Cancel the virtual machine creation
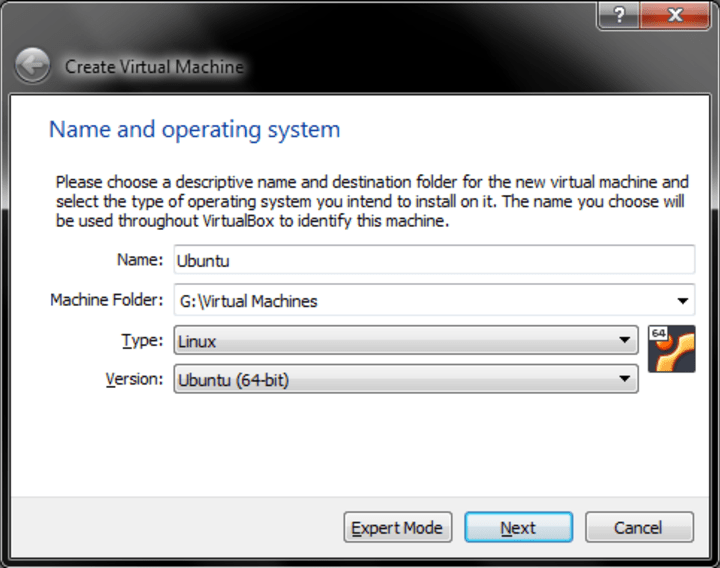 coord(639,527)
